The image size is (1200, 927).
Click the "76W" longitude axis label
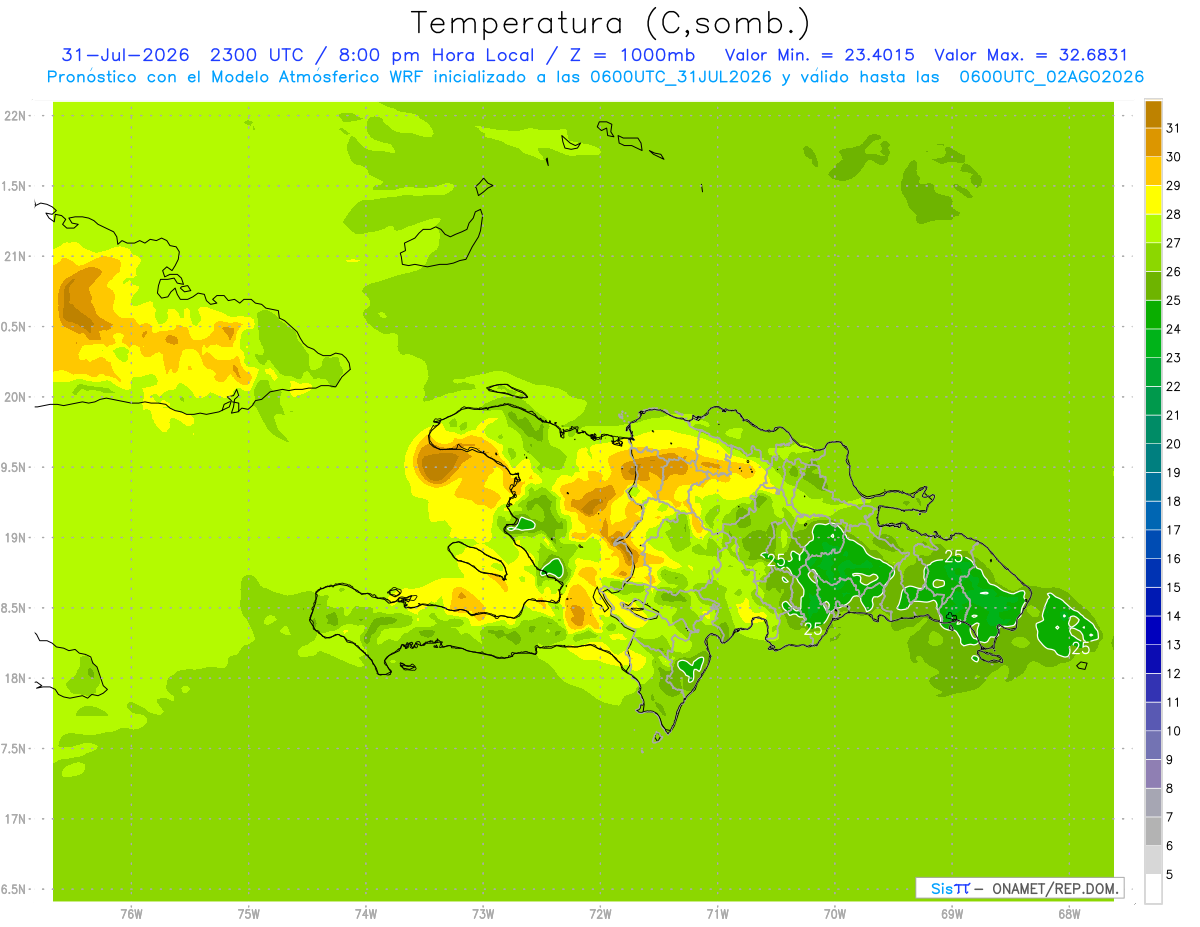131,914
